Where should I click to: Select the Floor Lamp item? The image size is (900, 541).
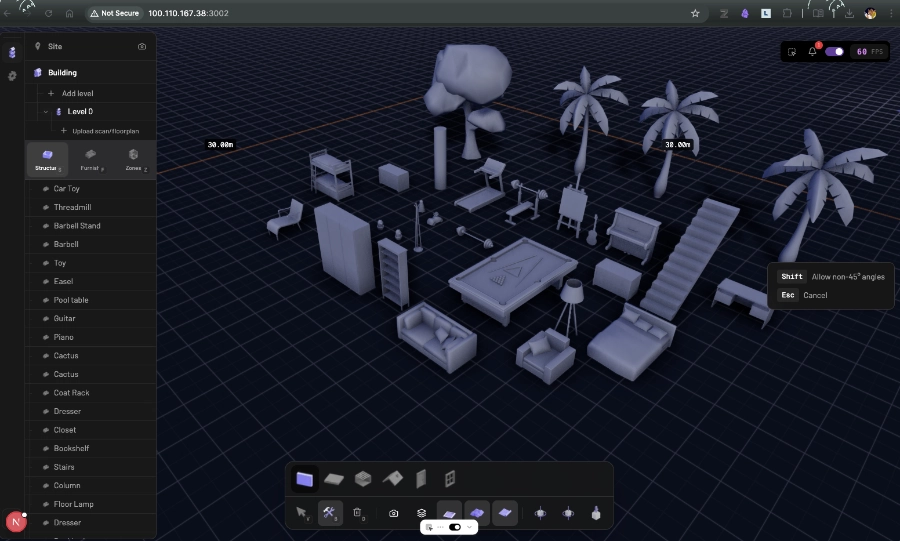point(91,504)
